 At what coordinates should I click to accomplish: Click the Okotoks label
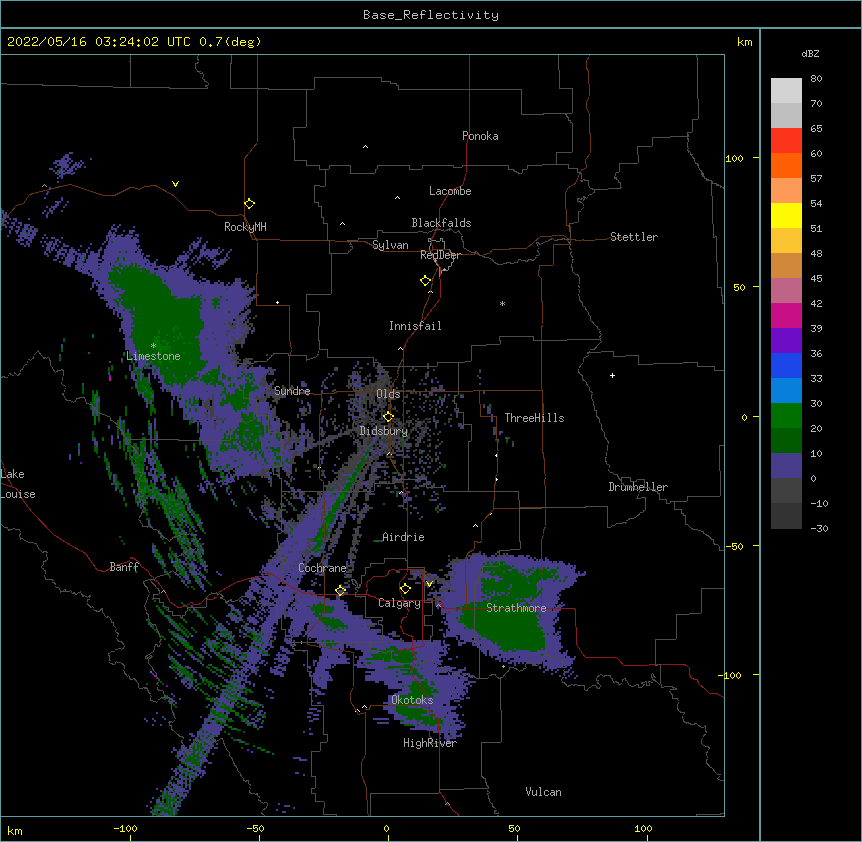412,700
